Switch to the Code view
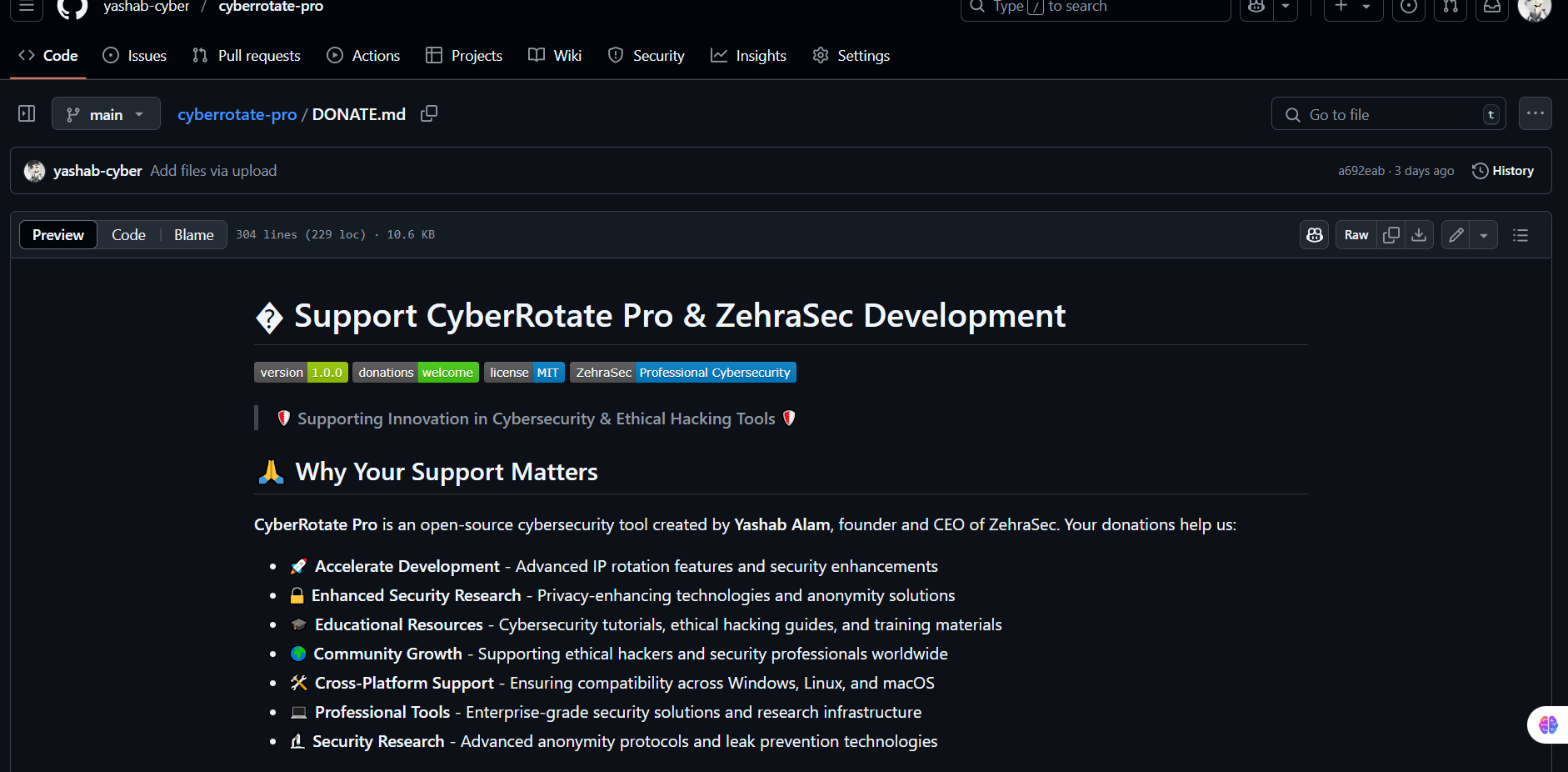Viewport: 1568px width, 772px height. [128, 235]
